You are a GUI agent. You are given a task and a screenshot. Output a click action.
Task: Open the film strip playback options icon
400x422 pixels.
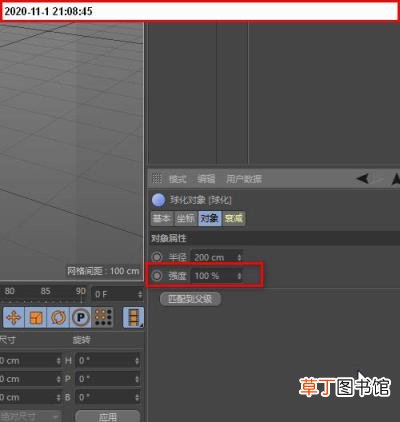(133, 317)
